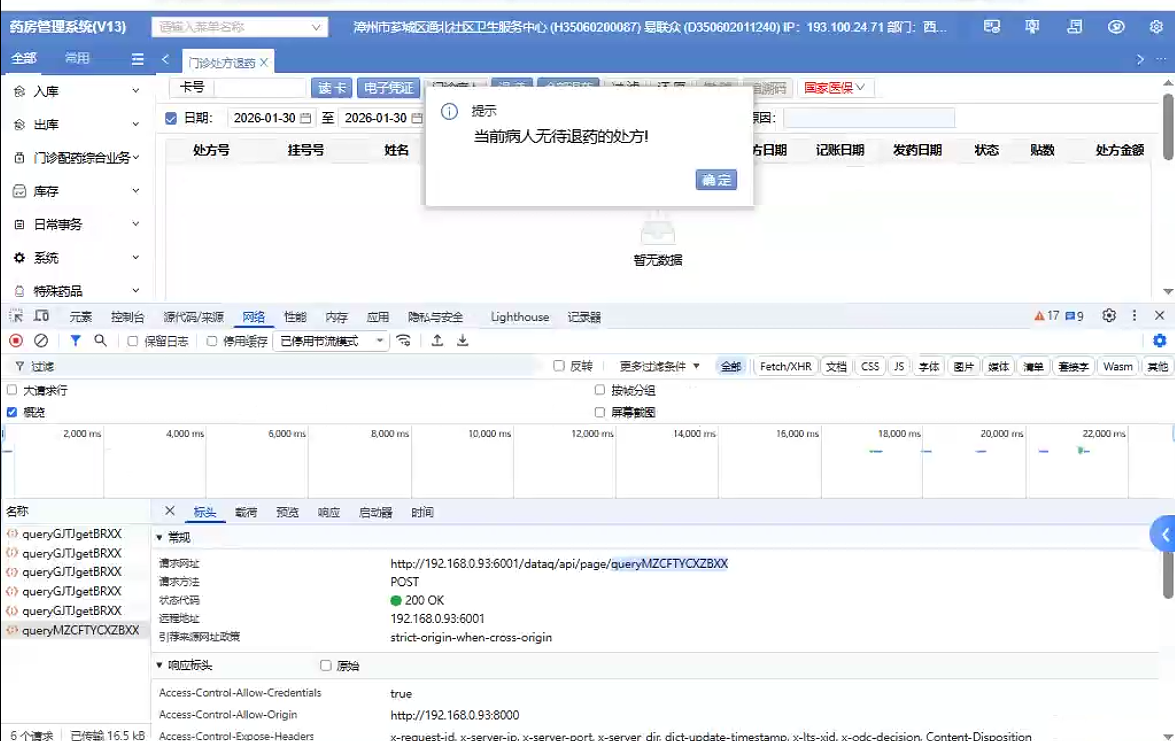
Task: Expand the 入库 sidebar menu
Action: pos(77,91)
